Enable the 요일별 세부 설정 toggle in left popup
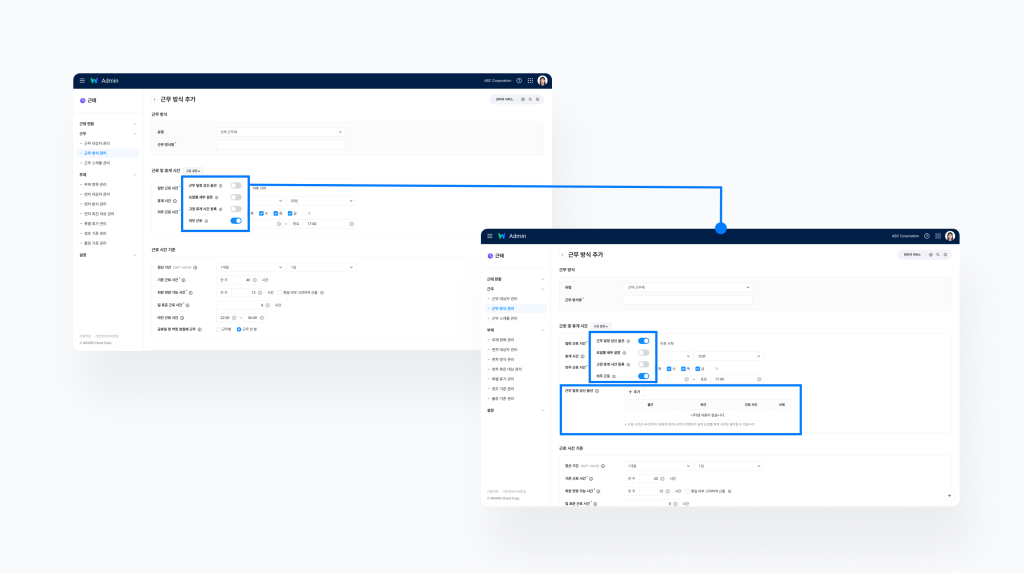The width and height of the screenshot is (1024, 573). click(x=236, y=197)
